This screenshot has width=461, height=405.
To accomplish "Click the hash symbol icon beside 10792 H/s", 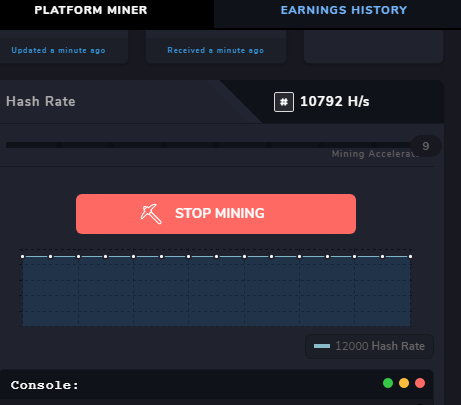I will pyautogui.click(x=284, y=102).
